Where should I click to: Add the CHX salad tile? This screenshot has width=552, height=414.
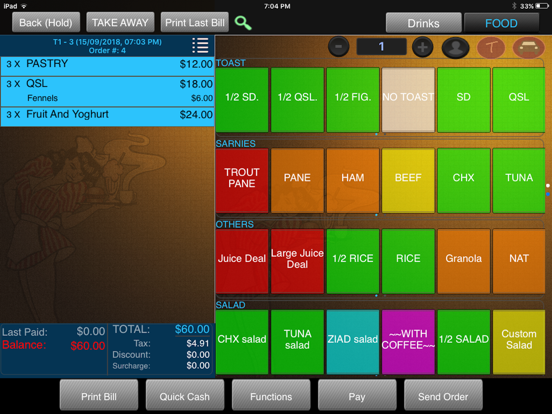242,342
